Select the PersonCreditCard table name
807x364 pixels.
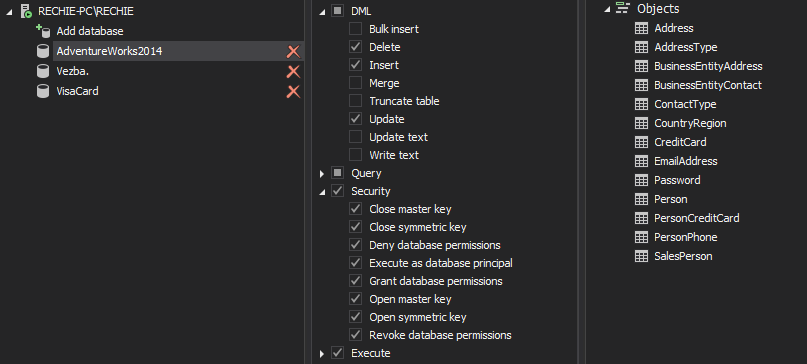click(x=696, y=218)
